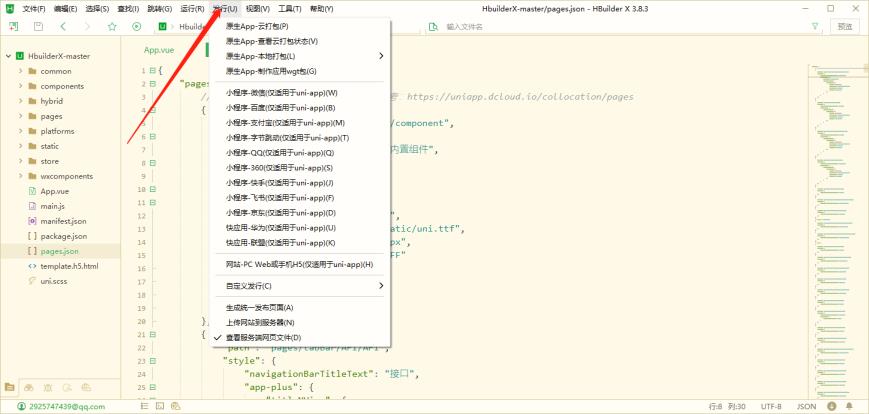Expand the common folder

click(x=21, y=71)
